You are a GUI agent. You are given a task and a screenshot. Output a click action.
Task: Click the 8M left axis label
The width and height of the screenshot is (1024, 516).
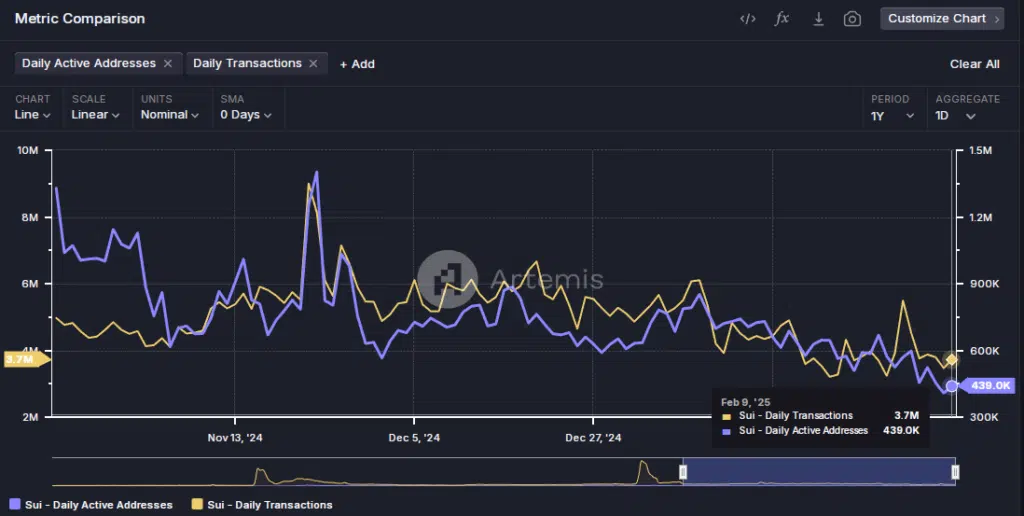coord(30,218)
